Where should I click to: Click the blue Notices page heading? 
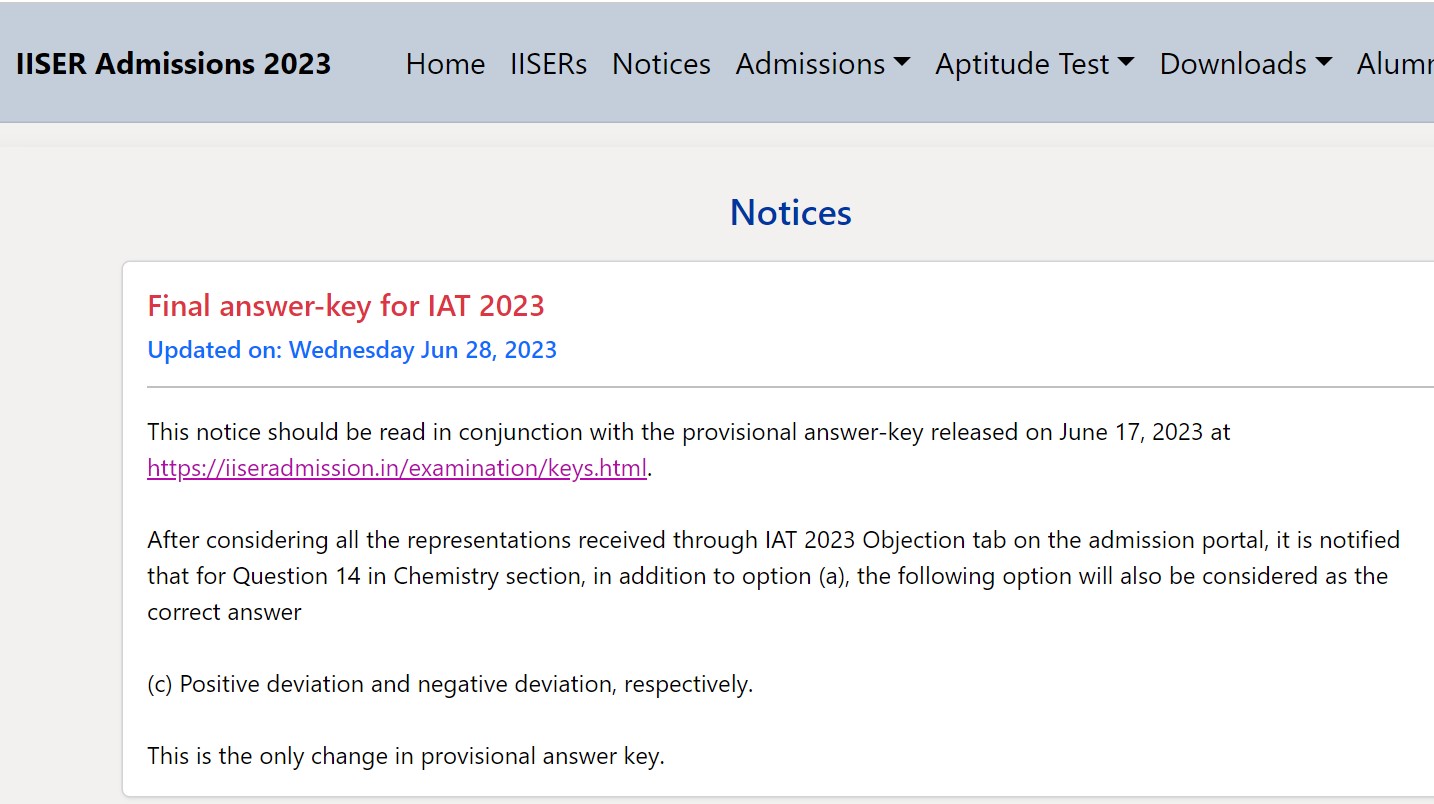790,212
